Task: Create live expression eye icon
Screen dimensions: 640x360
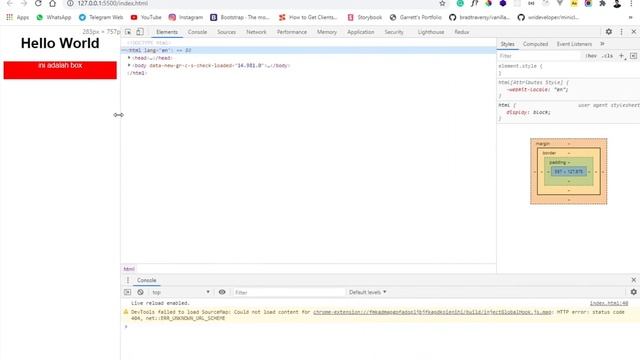Action: point(222,292)
